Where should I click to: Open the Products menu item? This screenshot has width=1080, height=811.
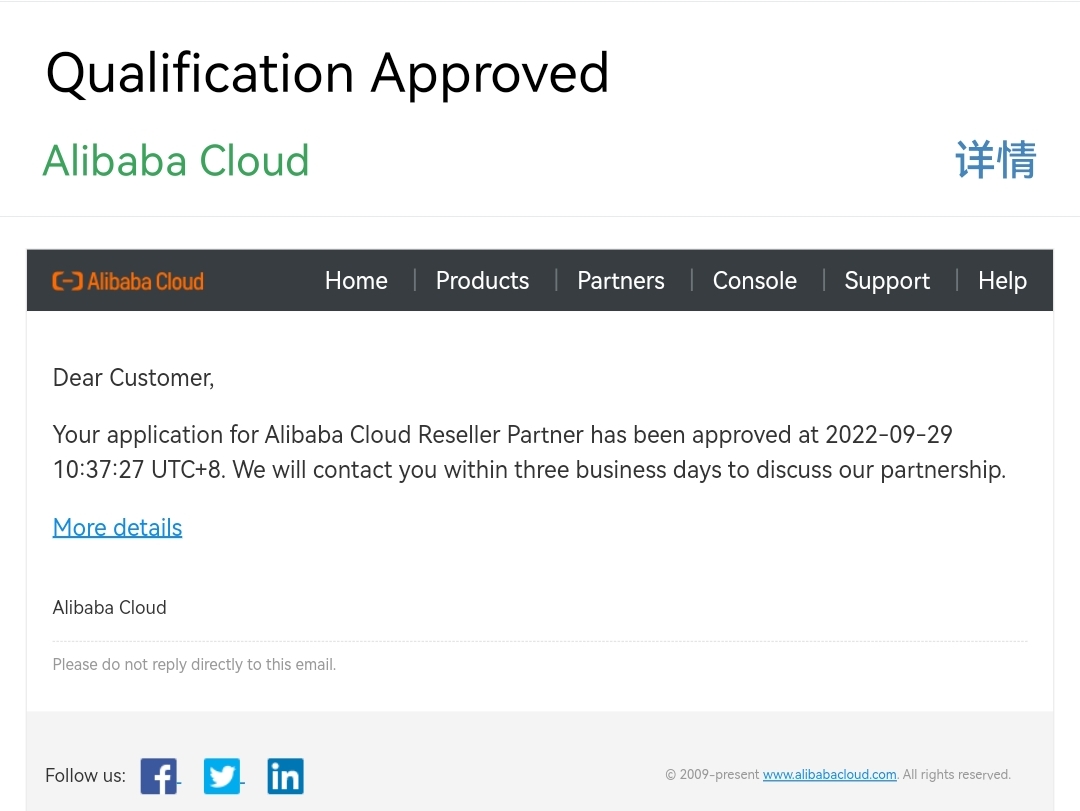point(482,281)
